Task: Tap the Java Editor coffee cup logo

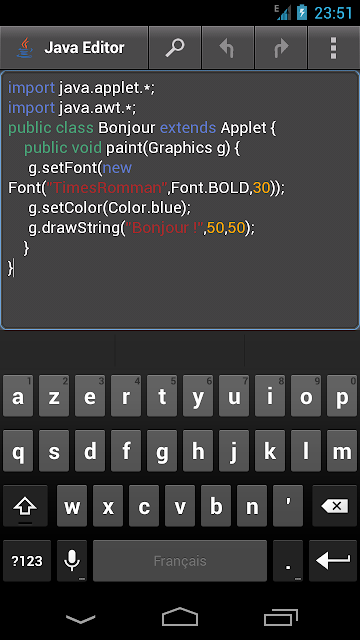Action: [x=25, y=48]
